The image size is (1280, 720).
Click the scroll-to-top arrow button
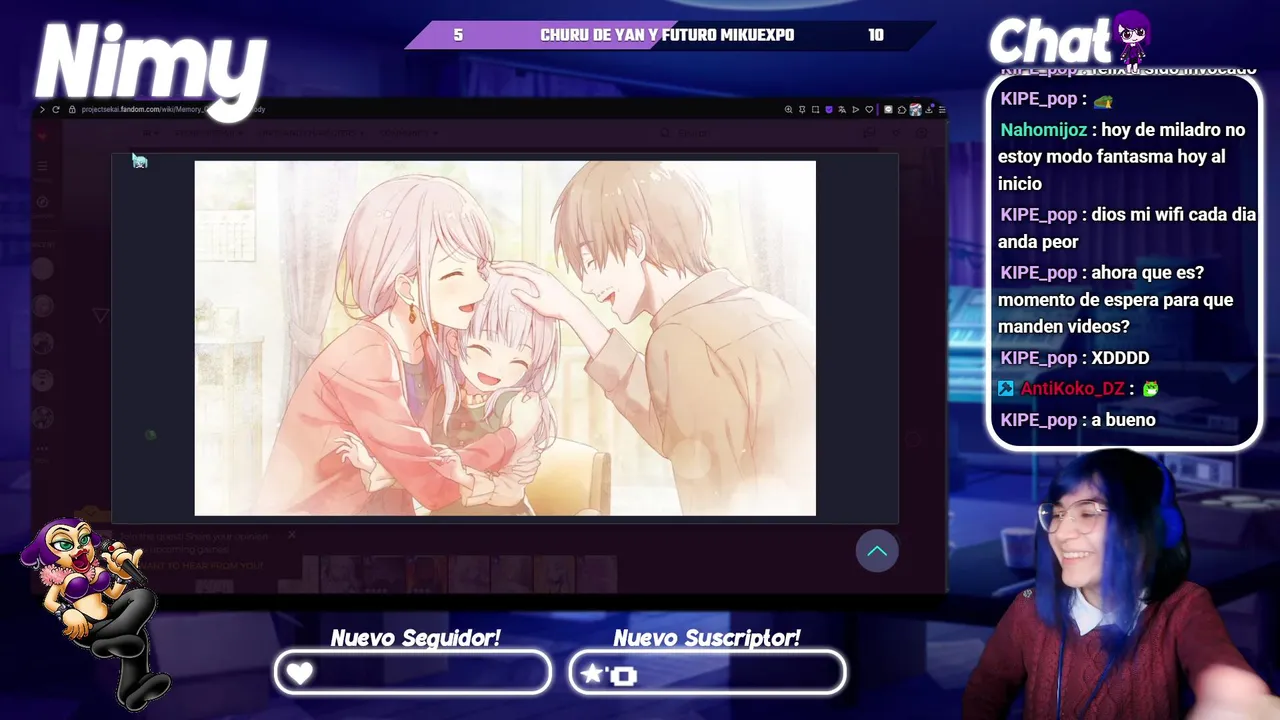pyautogui.click(x=877, y=551)
